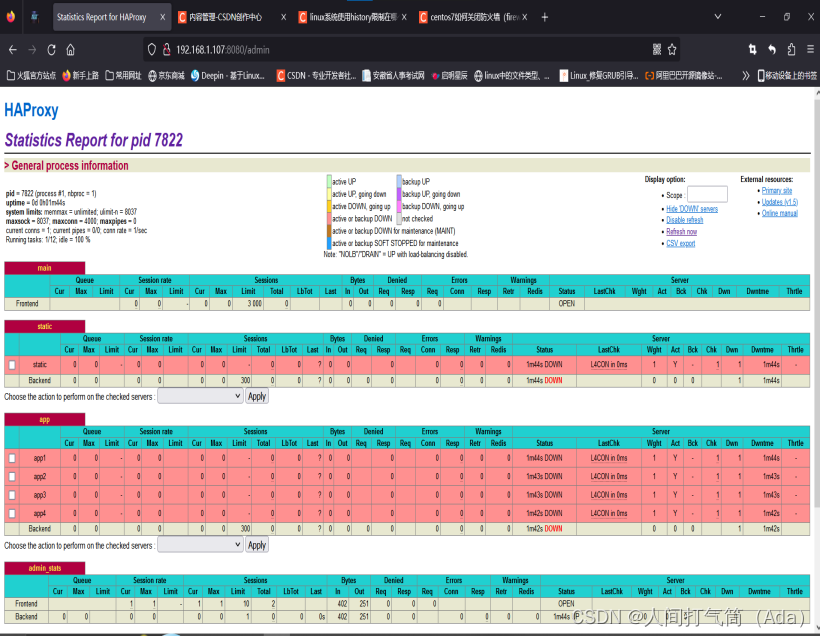Open the extensions toolbar icon

(791, 50)
